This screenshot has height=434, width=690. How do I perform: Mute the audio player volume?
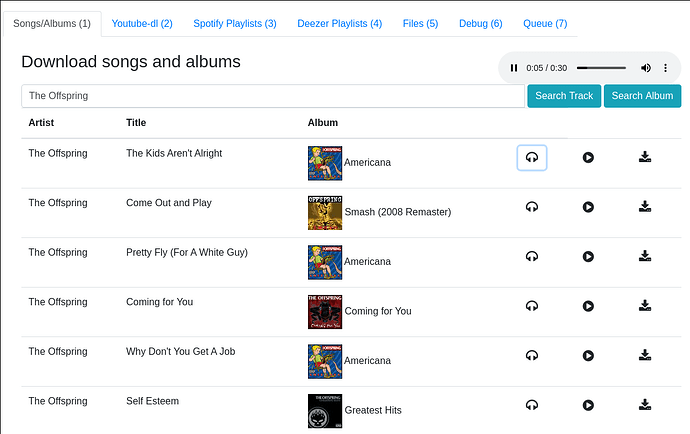tap(646, 68)
